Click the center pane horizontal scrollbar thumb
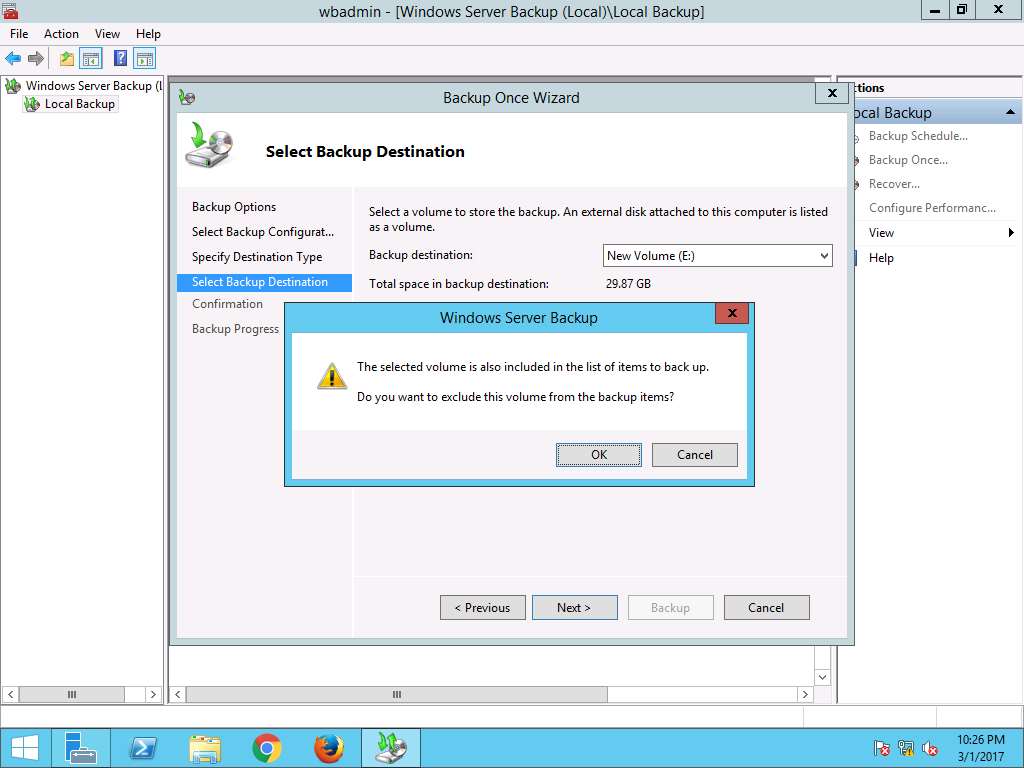Image resolution: width=1024 pixels, height=768 pixels. [396, 694]
